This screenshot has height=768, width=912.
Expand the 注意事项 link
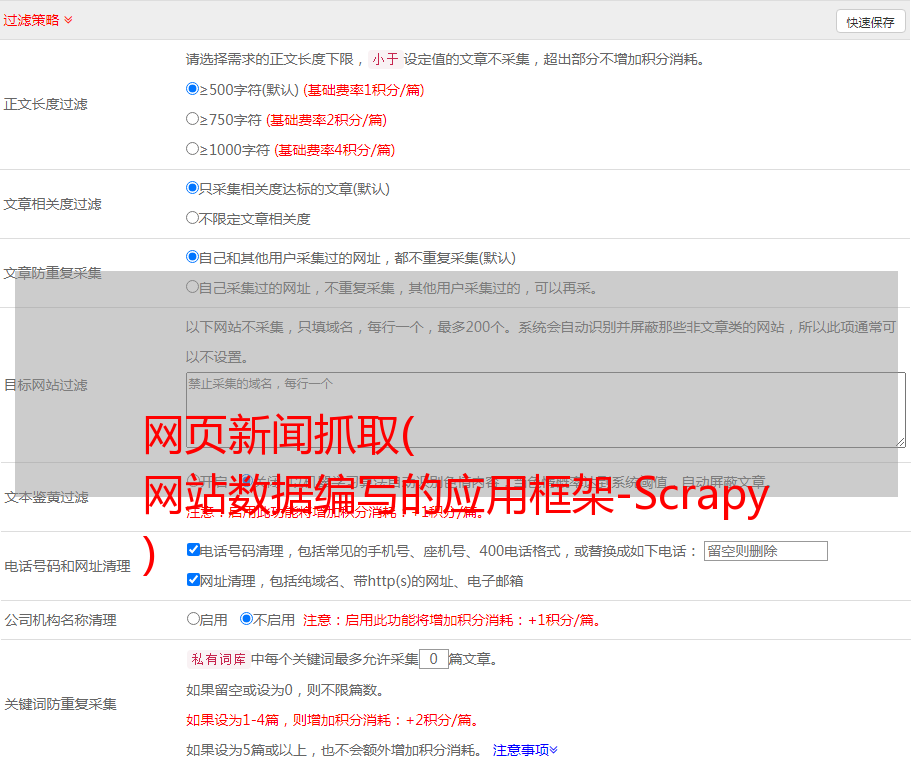[x=525, y=750]
